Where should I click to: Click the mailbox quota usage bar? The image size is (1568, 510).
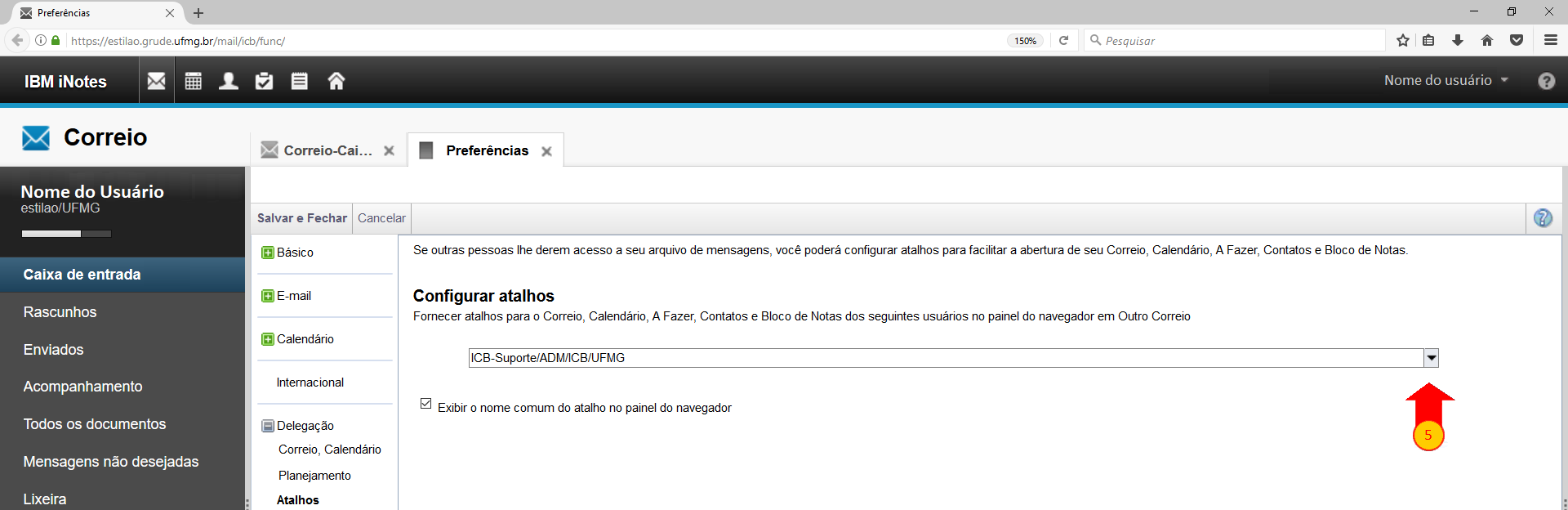pyautogui.click(x=66, y=234)
